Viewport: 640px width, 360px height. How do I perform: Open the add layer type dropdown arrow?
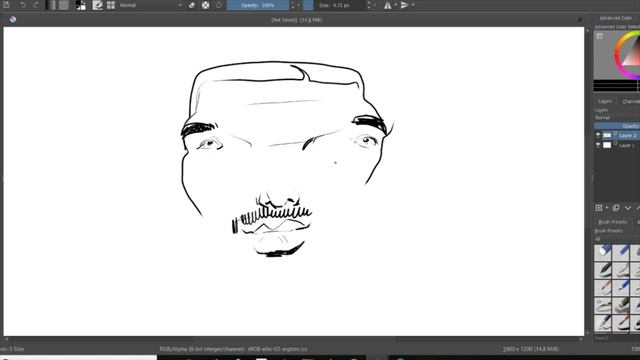pyautogui.click(x=607, y=208)
